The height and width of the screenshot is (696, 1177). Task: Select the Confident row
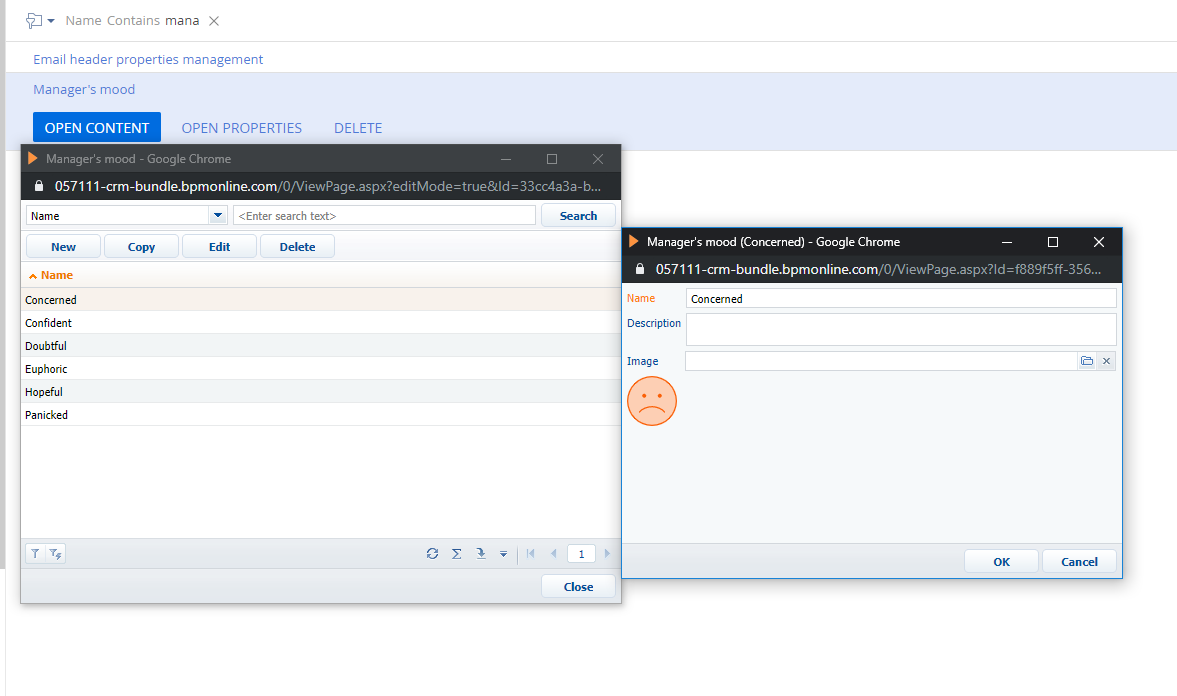(321, 323)
